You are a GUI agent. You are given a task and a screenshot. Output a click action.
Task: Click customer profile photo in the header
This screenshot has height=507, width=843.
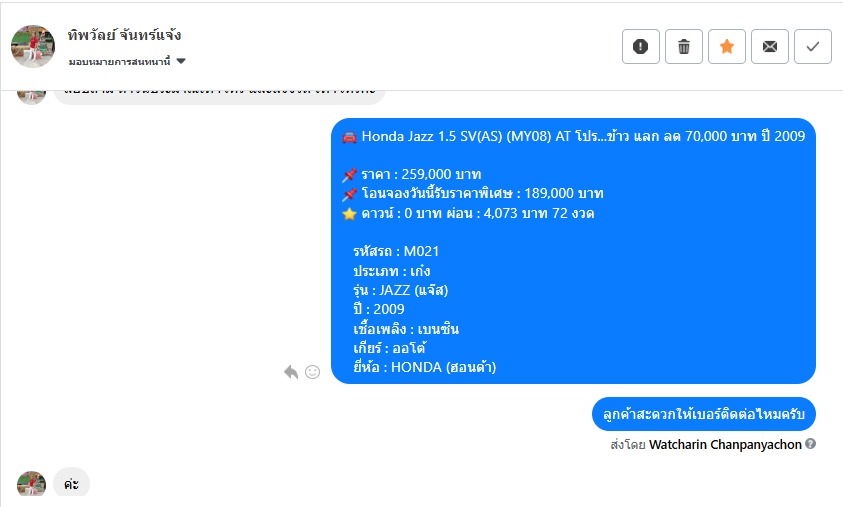point(33,46)
